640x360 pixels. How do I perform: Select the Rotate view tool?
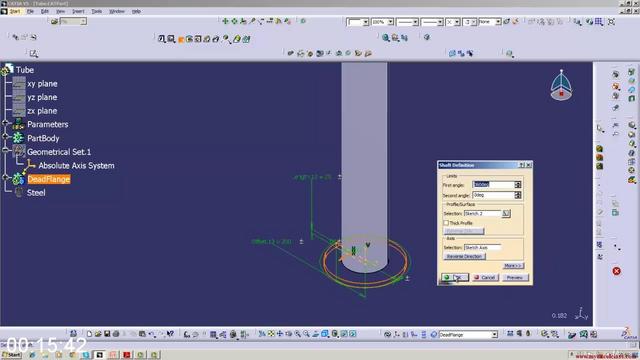click(x=289, y=334)
